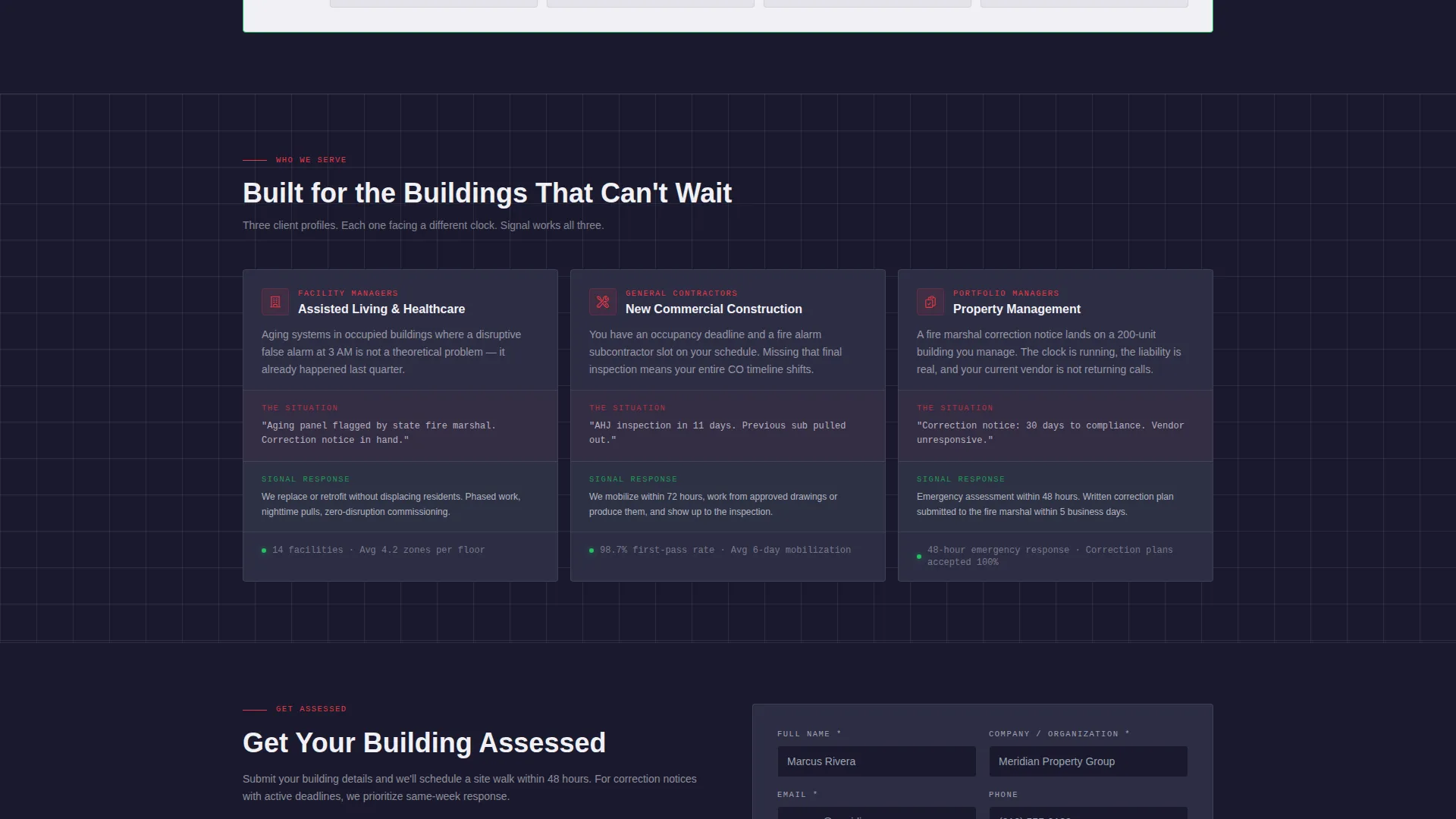Viewport: 1456px width, 819px height.
Task: Click 'Emergency assessment within 48 hours' response text
Action: 1045,504
